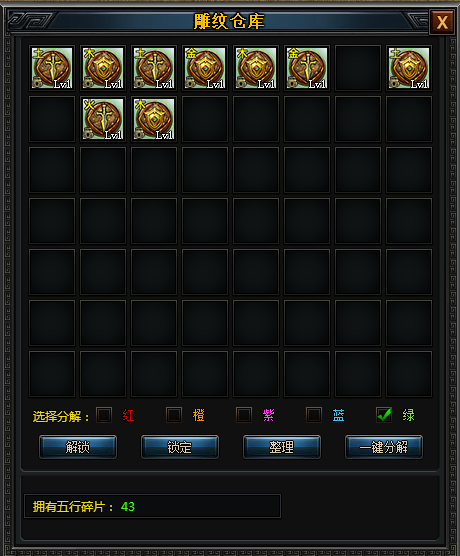Click the 解锁 button
Image resolution: width=460 pixels, height=556 pixels.
coord(78,447)
